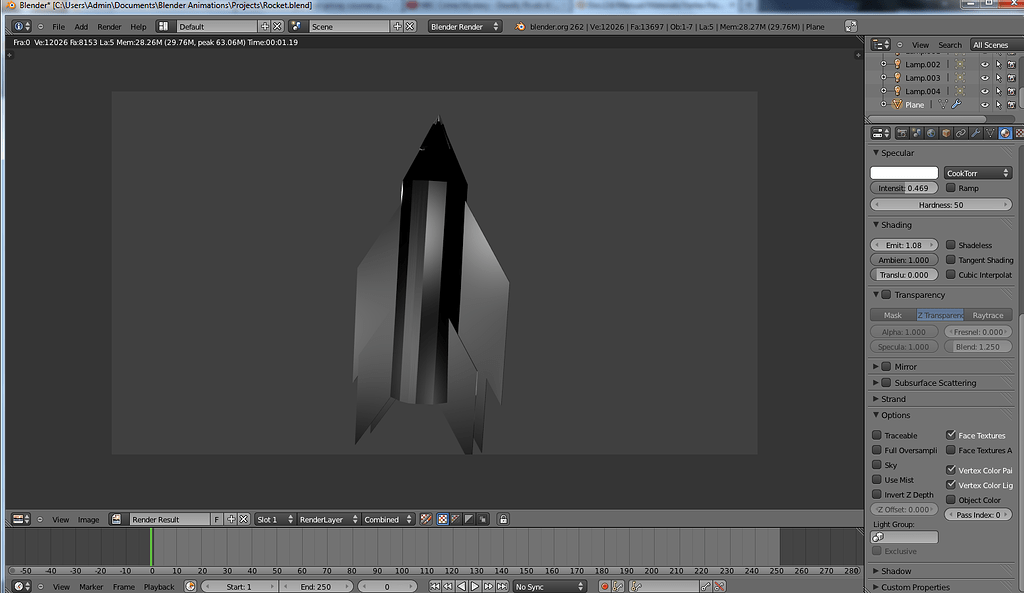Open the Object Data triangle tab icon
The height and width of the screenshot is (593, 1024).
990,133
